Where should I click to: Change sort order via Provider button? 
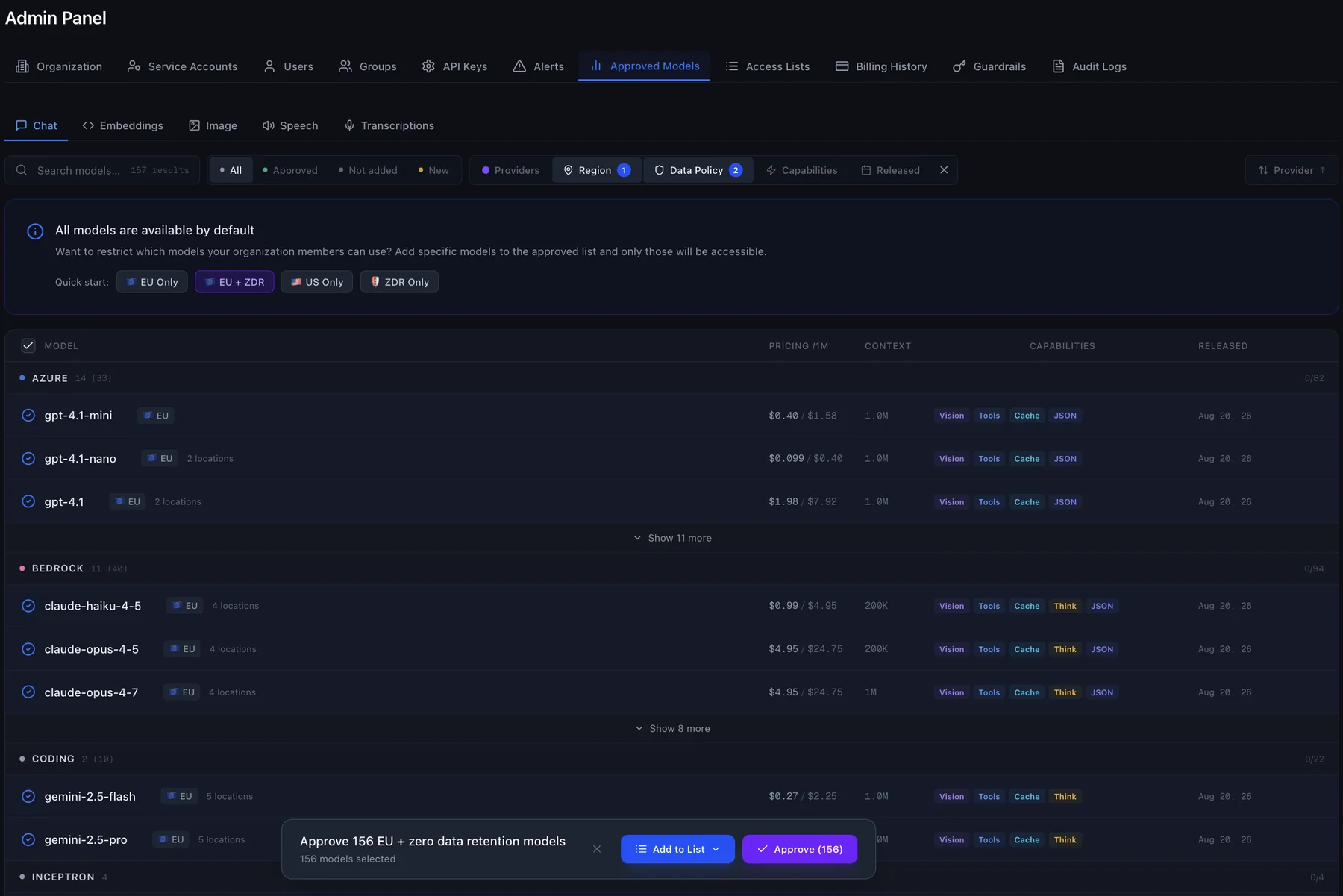coord(1292,170)
